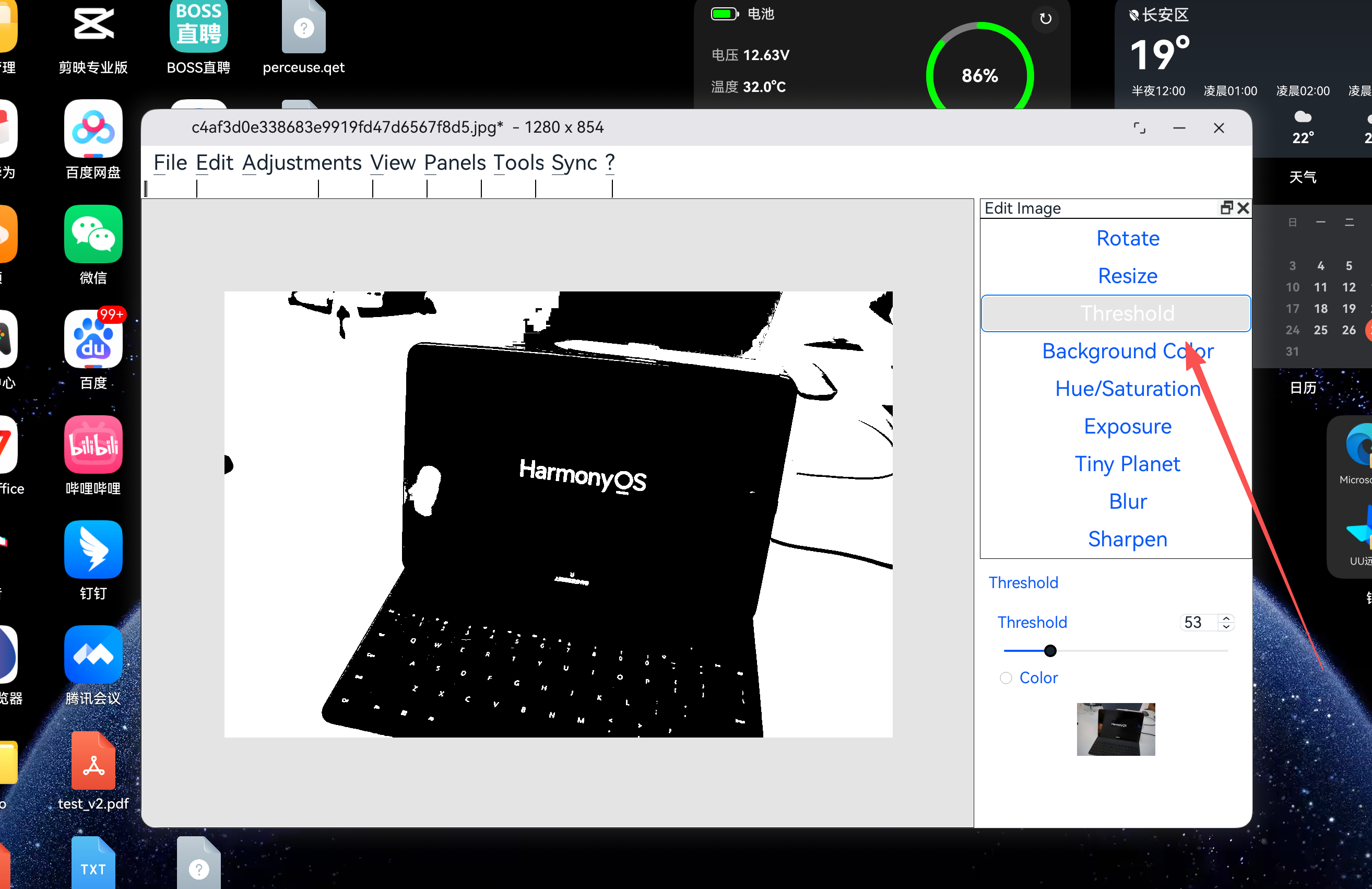Open the Edit menu
Screen dimensions: 1372x889
(x=215, y=162)
